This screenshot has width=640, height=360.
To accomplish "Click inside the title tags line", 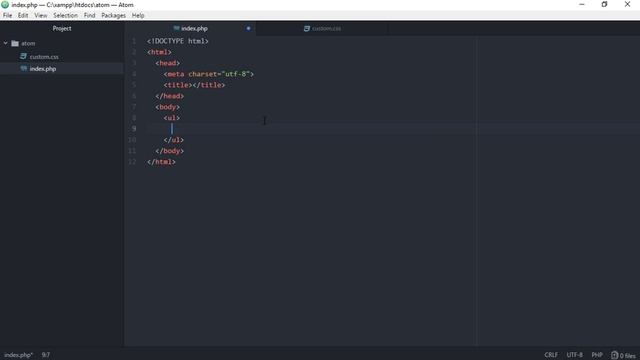I will point(194,85).
